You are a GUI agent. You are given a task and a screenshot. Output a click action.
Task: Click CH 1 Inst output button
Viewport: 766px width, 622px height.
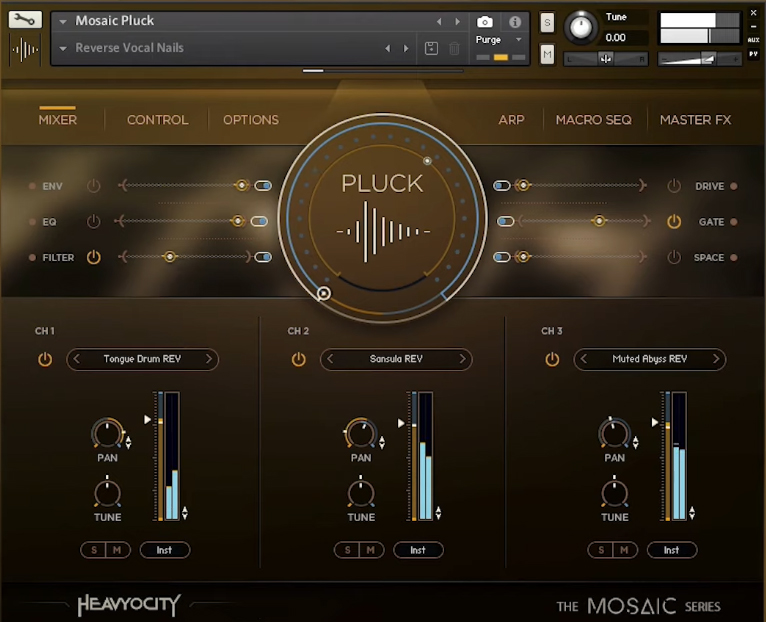165,550
